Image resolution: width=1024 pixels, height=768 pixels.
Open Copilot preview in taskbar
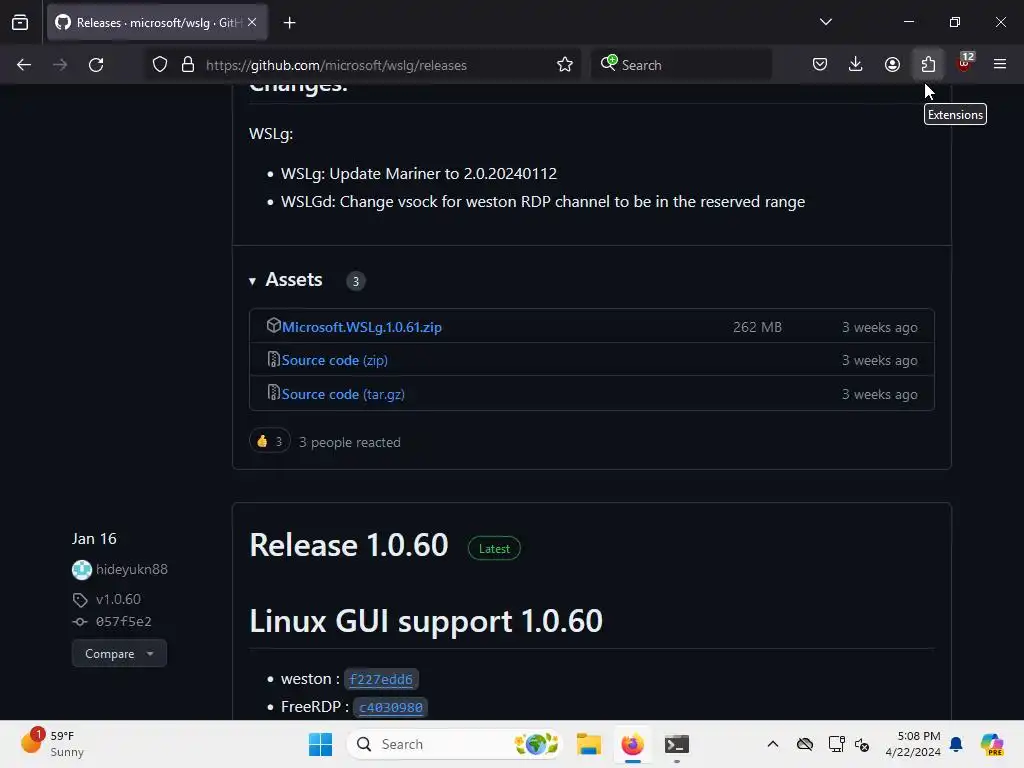point(992,744)
